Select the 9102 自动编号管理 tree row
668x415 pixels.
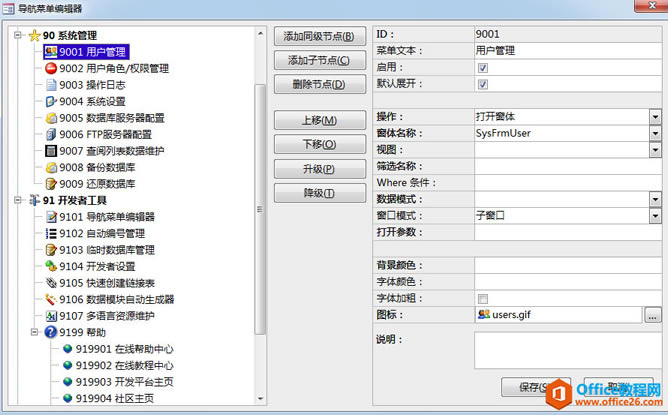click(x=102, y=233)
